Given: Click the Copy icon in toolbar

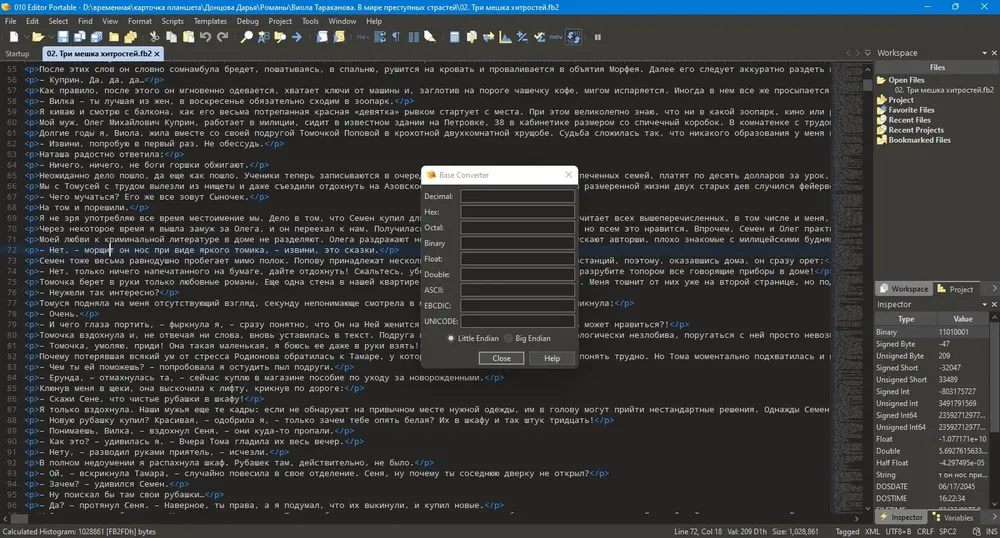Looking at the screenshot, I should click(x=172, y=37).
